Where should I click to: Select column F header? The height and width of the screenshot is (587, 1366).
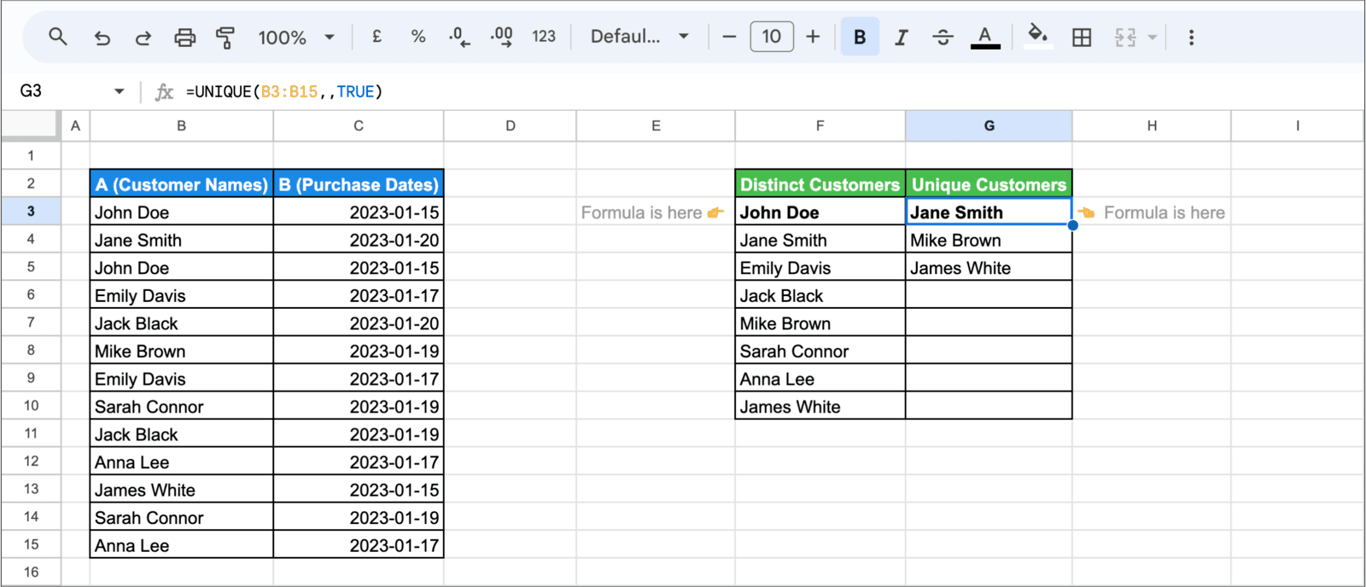click(x=820, y=126)
